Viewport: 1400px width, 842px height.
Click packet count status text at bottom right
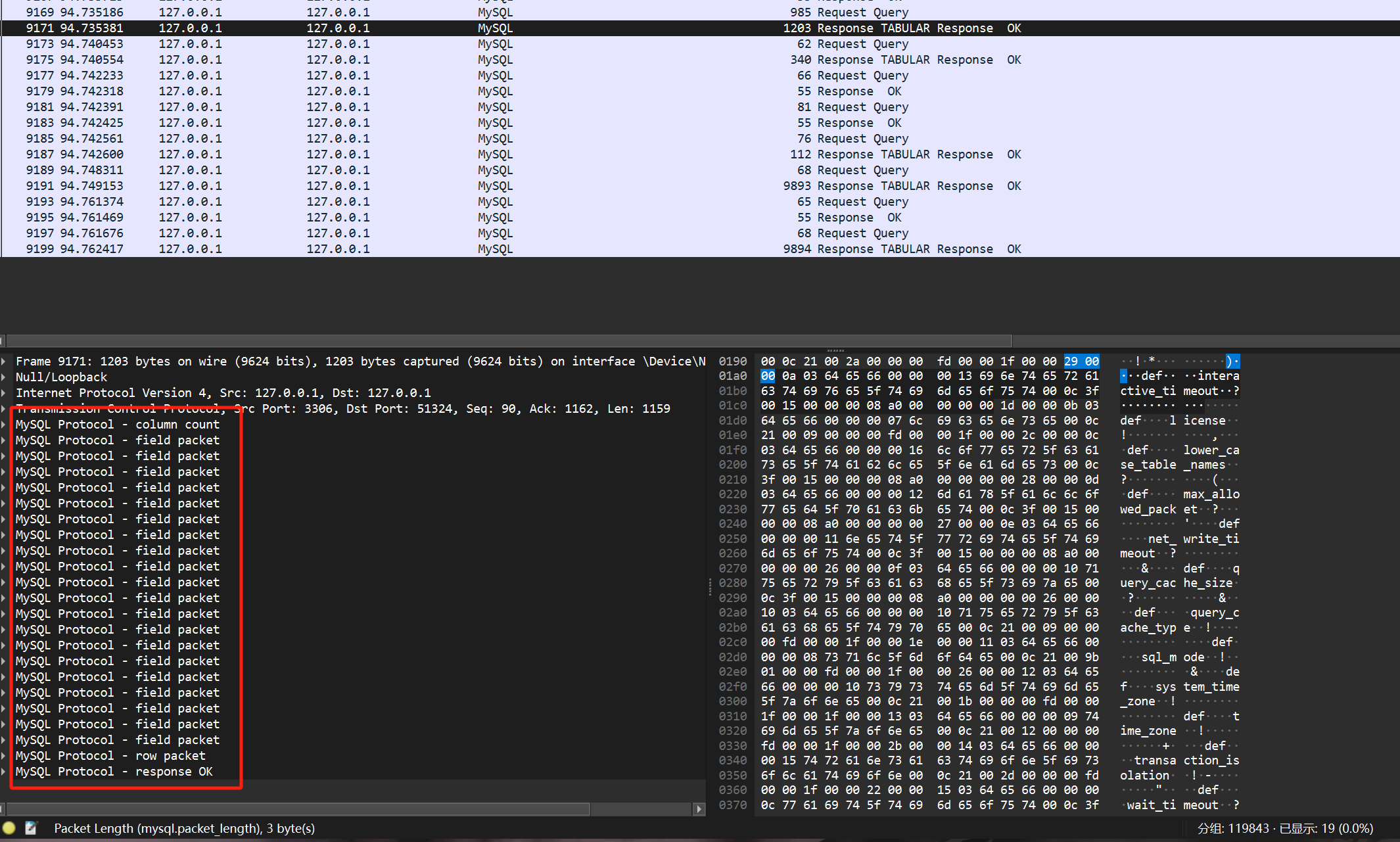click(x=1284, y=828)
